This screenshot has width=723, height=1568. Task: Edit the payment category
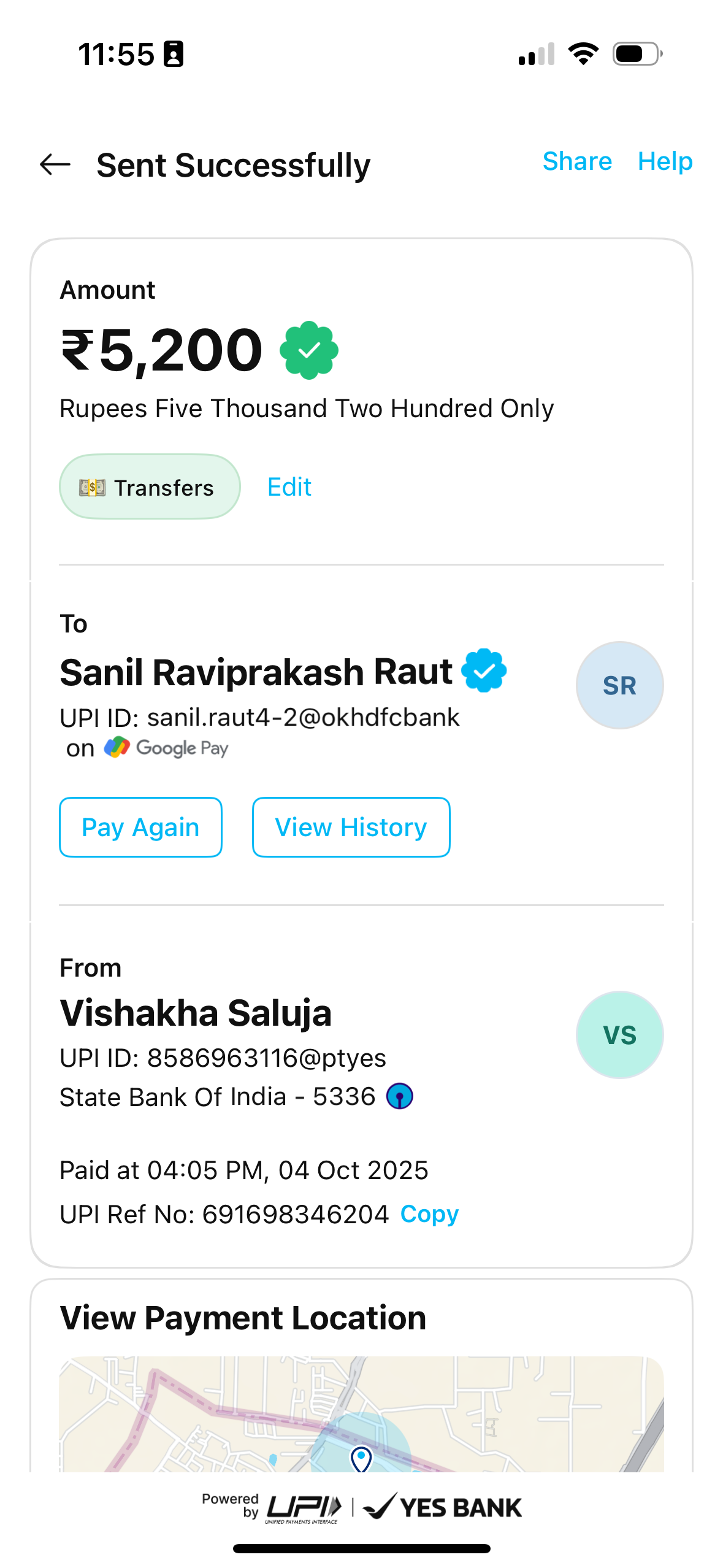point(289,487)
